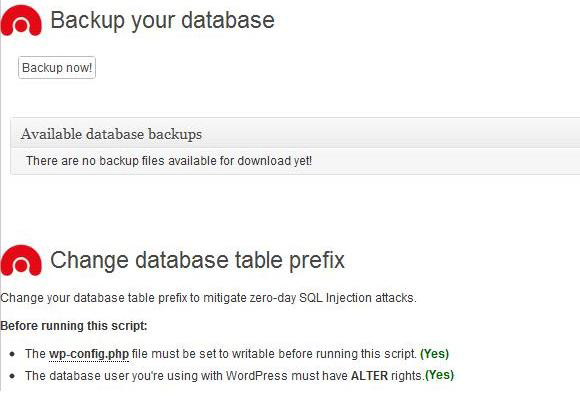This screenshot has height=400, width=580.
Task: Click the Backup now! button
Action: pyautogui.click(x=57, y=68)
